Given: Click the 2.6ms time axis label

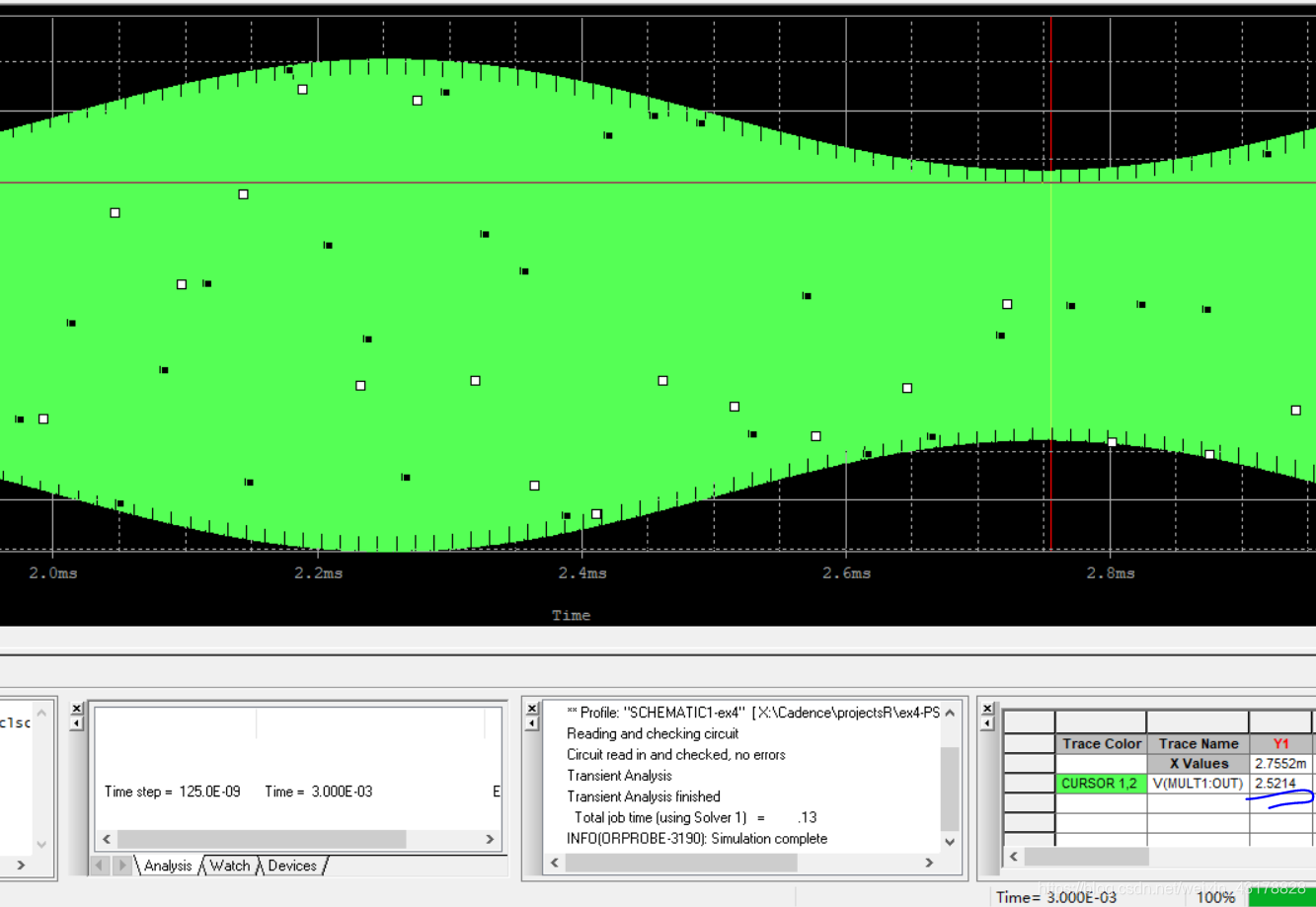Looking at the screenshot, I should tap(847, 573).
